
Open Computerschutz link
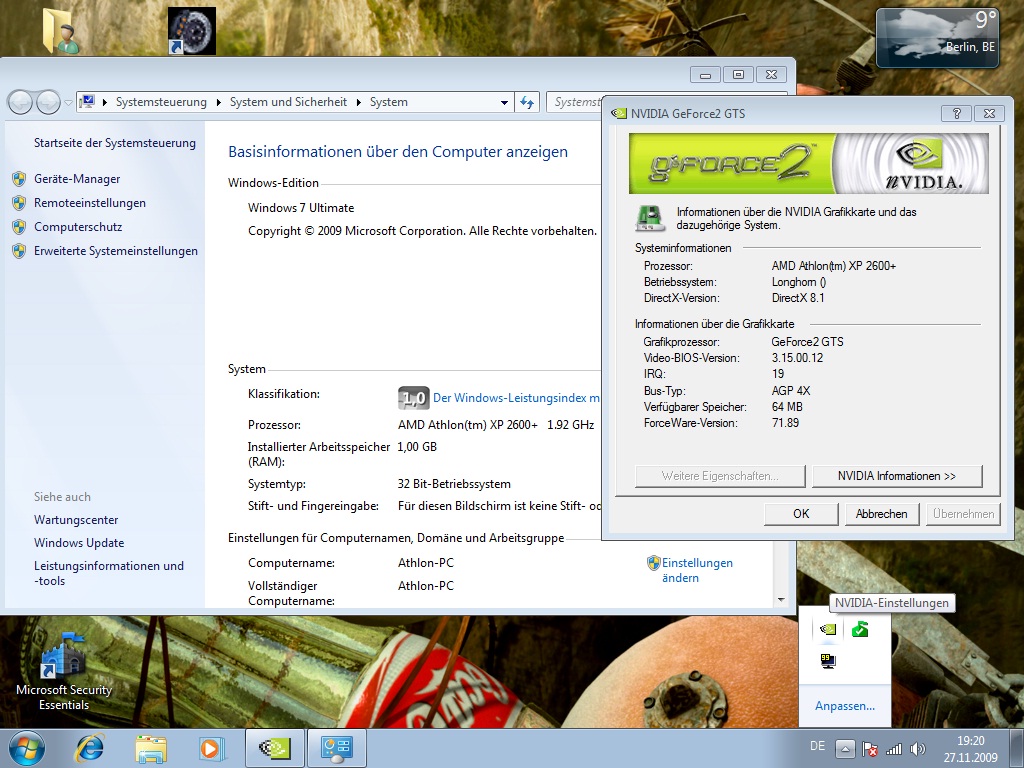(78, 227)
